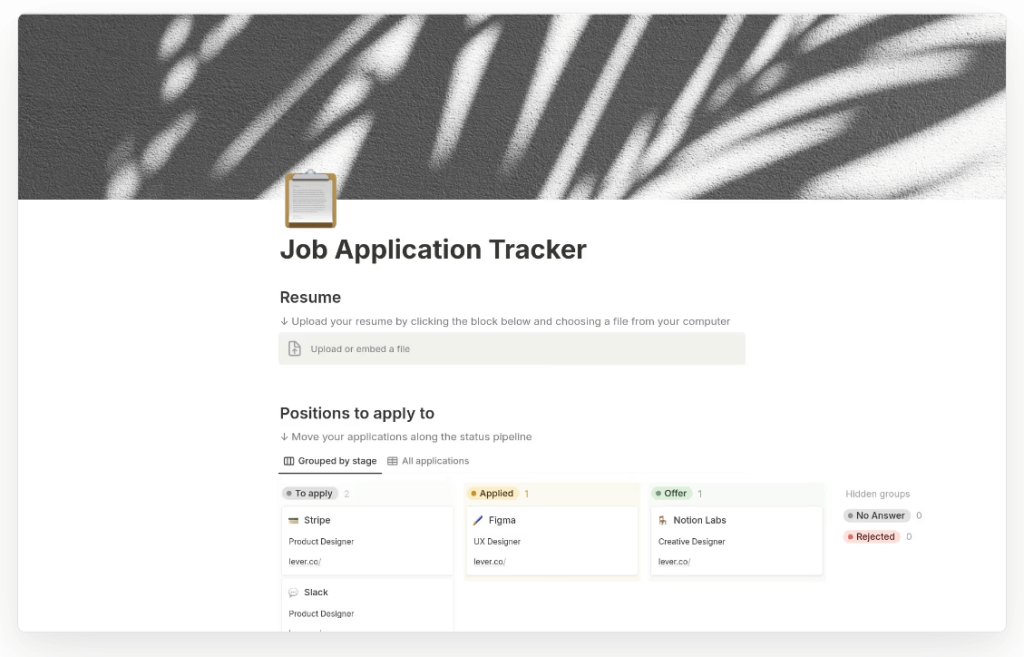
Task: Click the Applied status tag
Action: coord(492,494)
